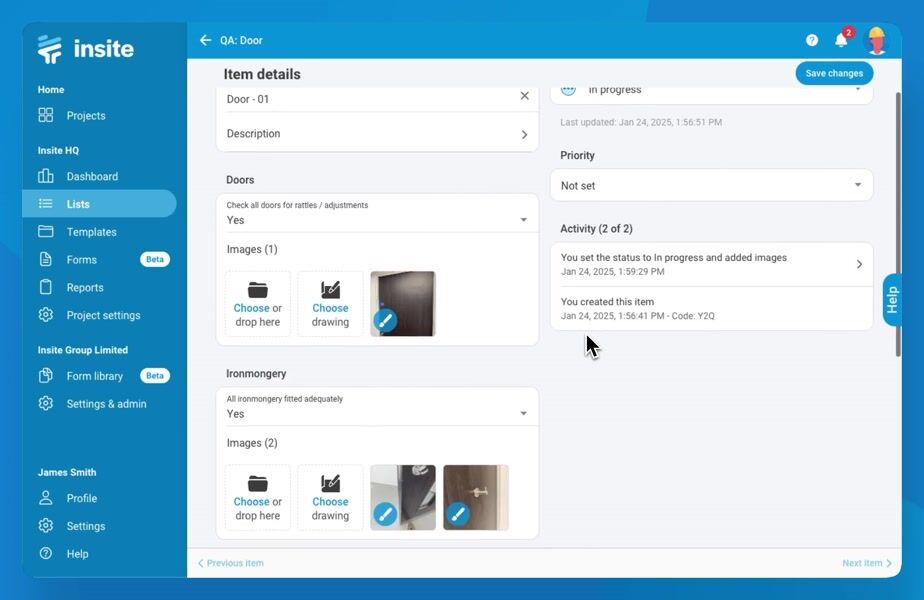Go to Dashboard in sidebar
Screen dimensions: 924x600
pos(92,176)
